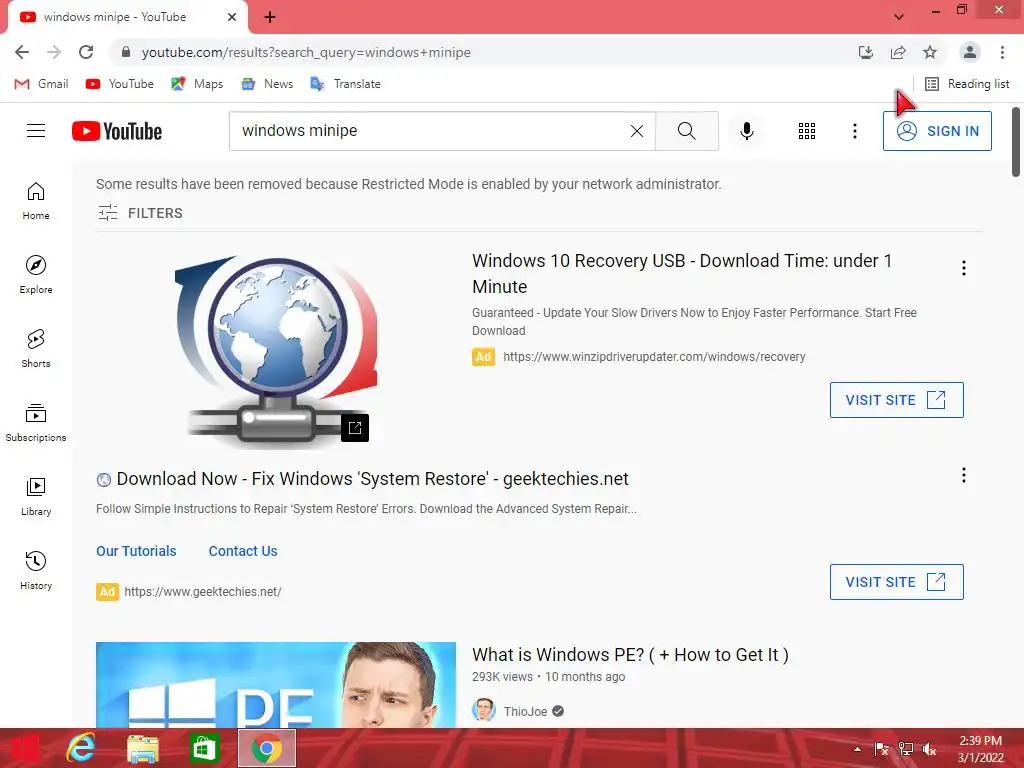Open Chrome three-dot menu
This screenshot has height=768, width=1024.
click(x=1002, y=52)
